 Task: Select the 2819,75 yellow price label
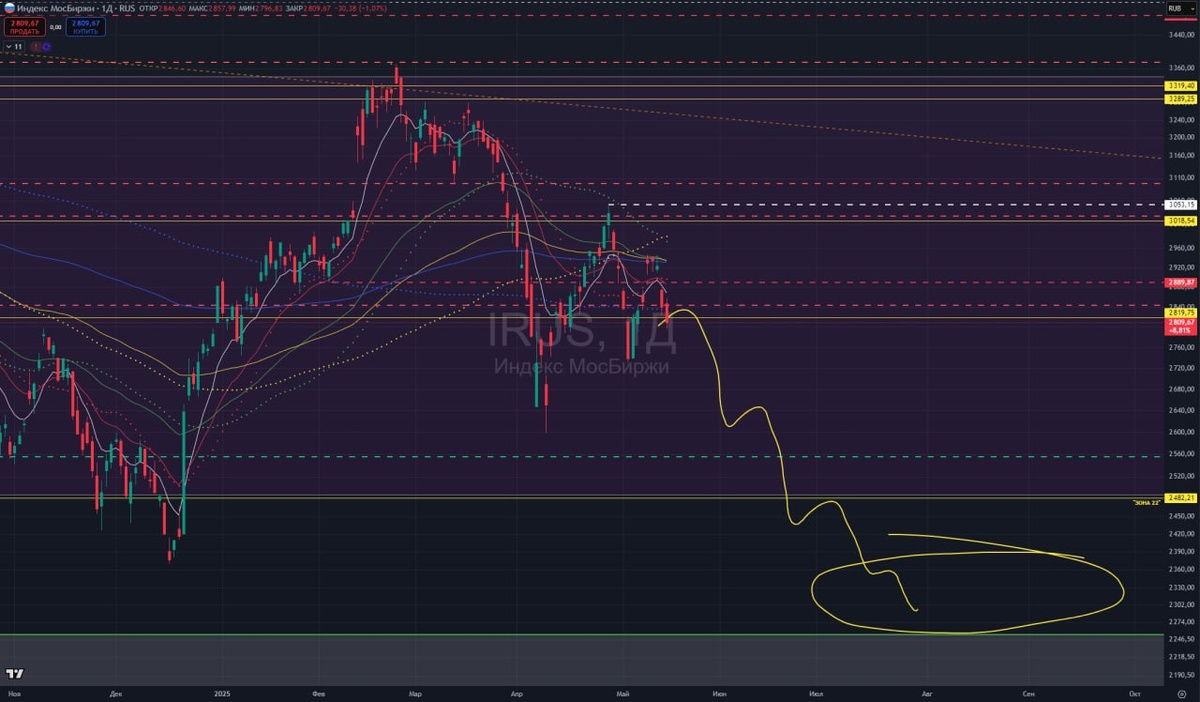1180,313
